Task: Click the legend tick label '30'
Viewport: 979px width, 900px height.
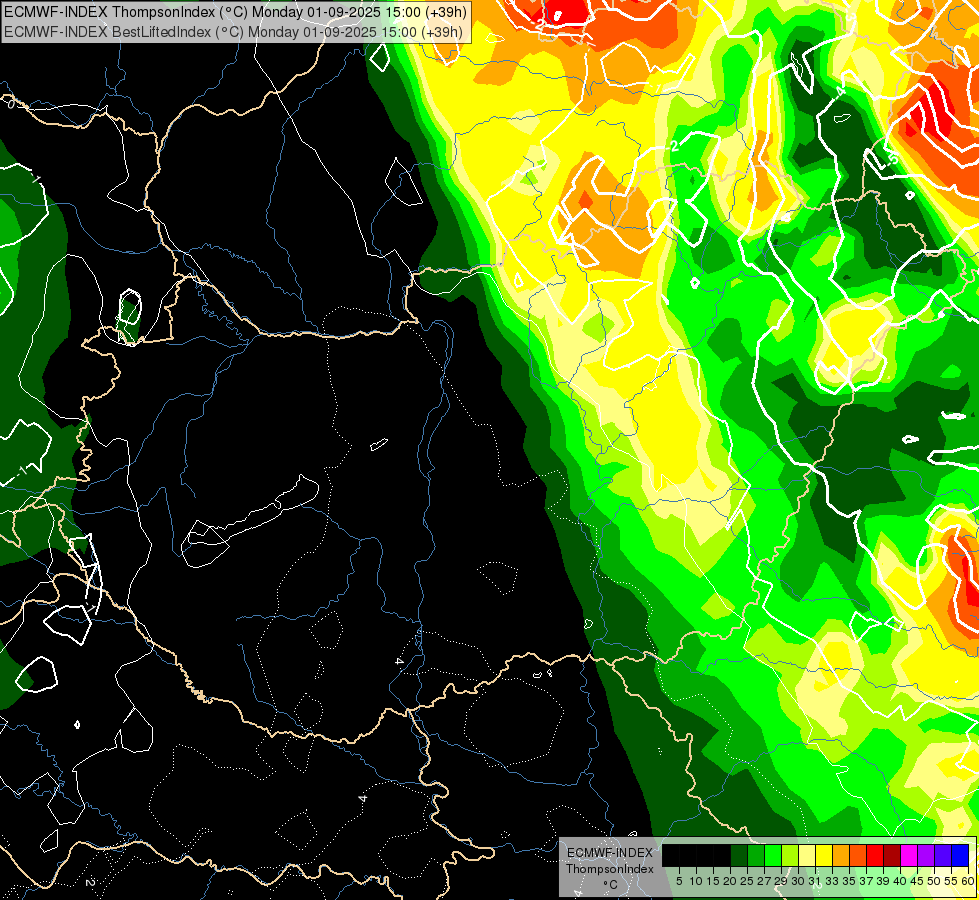Action: (798, 881)
